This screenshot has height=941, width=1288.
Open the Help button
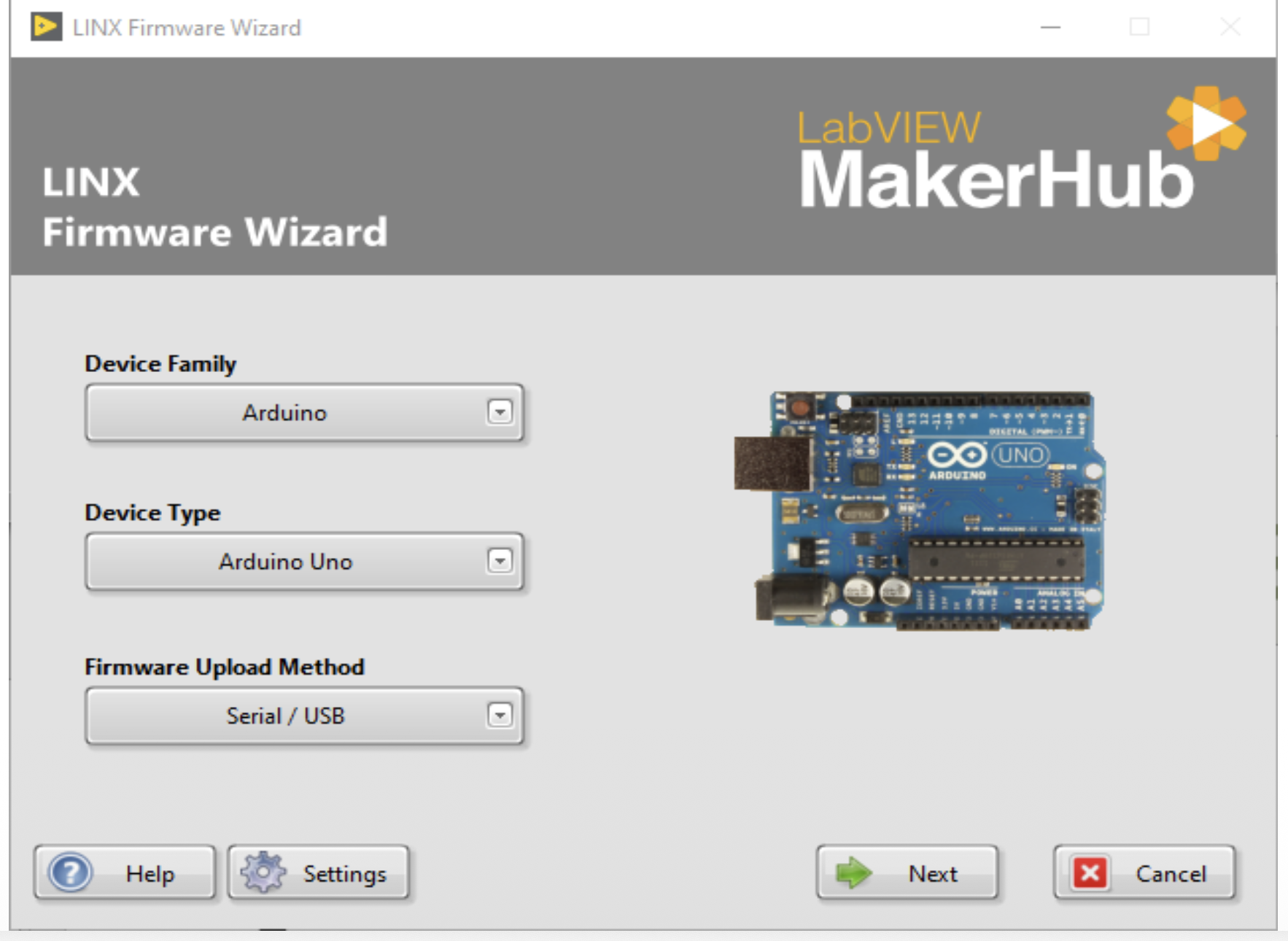point(125,872)
